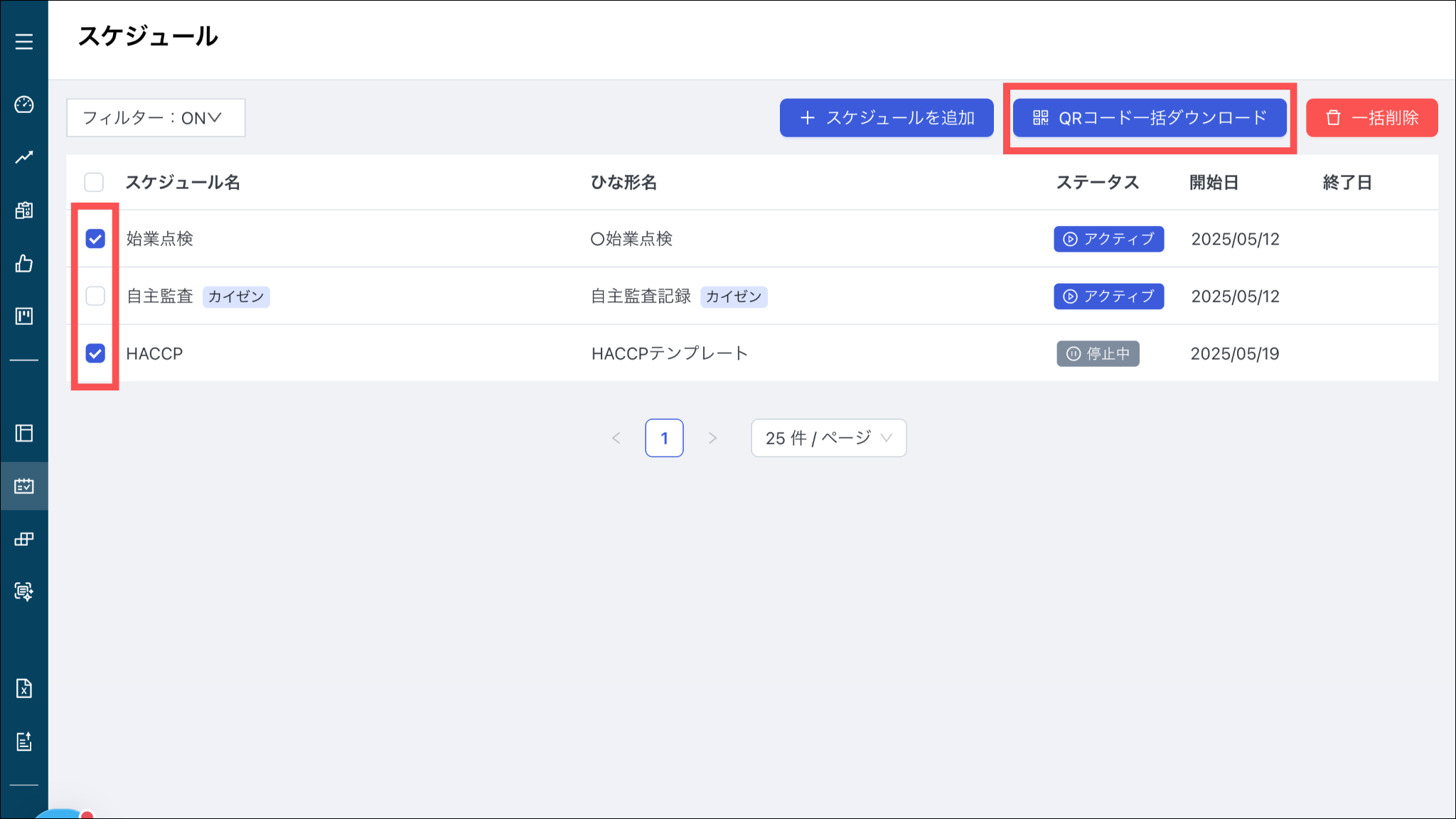Image resolution: width=1456 pixels, height=819 pixels.
Task: Uncheck the 始業点検 row checkbox
Action: click(95, 239)
